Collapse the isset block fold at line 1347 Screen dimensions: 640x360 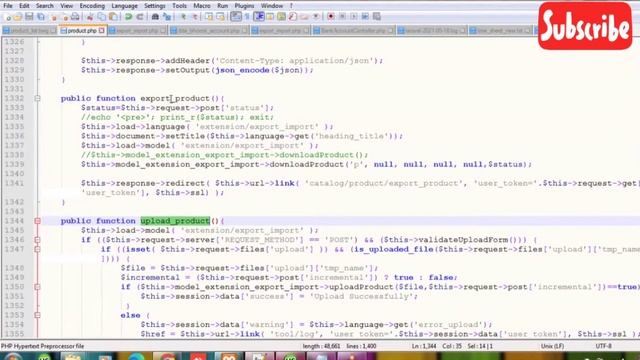click(x=37, y=249)
